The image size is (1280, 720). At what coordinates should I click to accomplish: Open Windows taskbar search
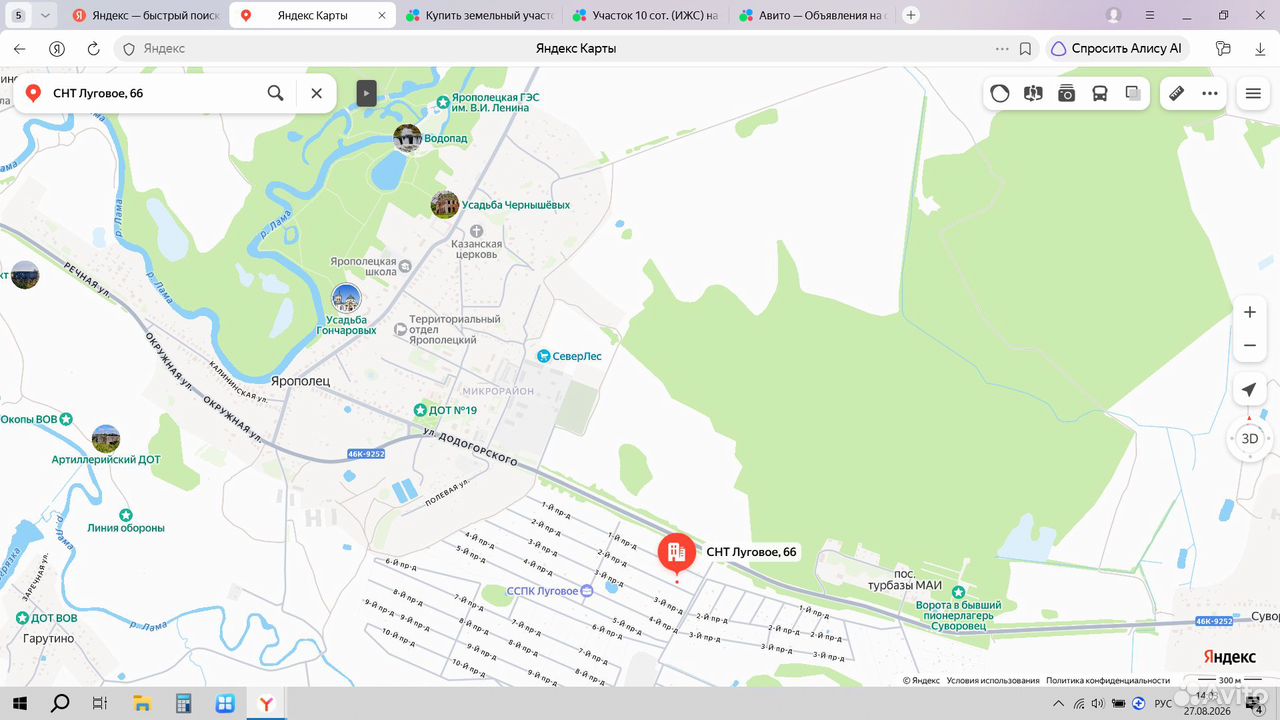pyautogui.click(x=60, y=703)
